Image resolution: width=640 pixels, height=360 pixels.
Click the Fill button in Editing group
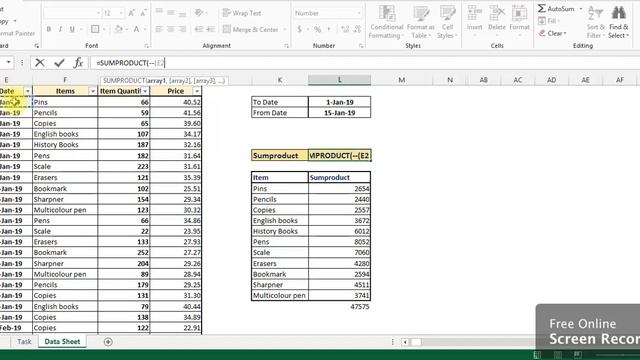(548, 21)
